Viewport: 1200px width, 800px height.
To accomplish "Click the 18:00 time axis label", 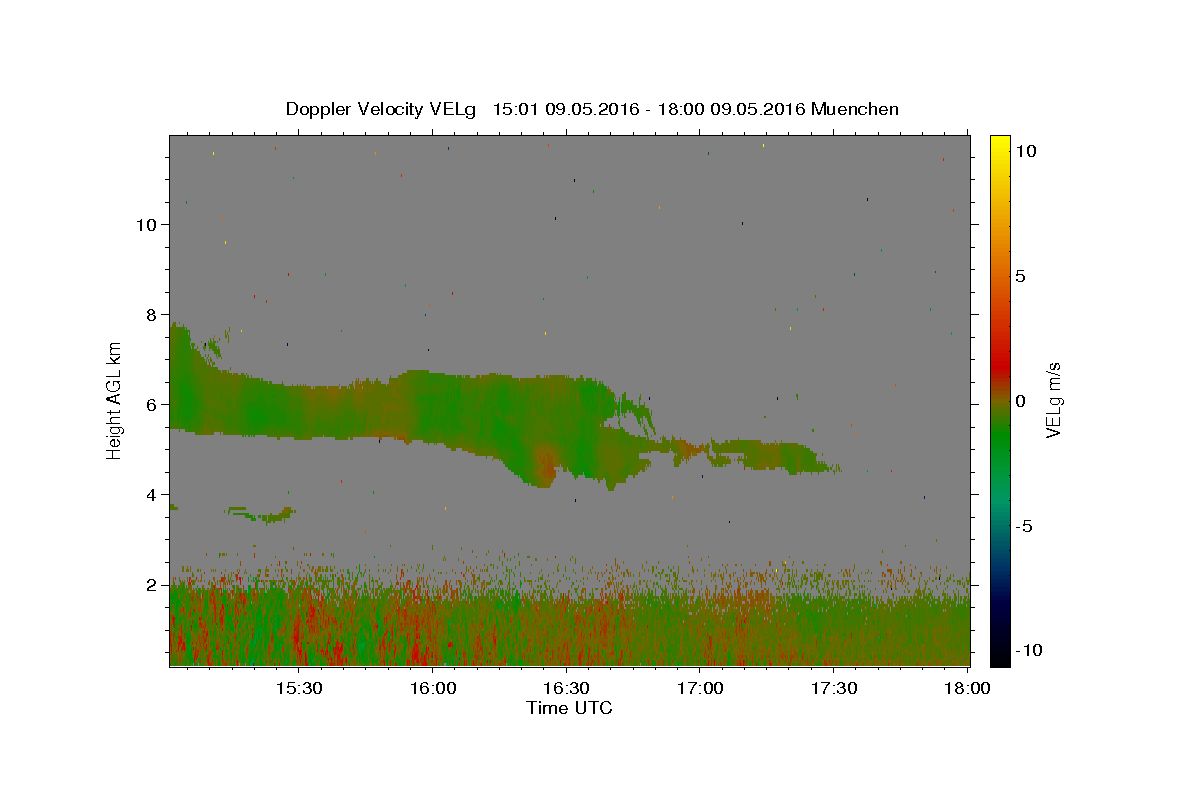I will pyautogui.click(x=967, y=689).
